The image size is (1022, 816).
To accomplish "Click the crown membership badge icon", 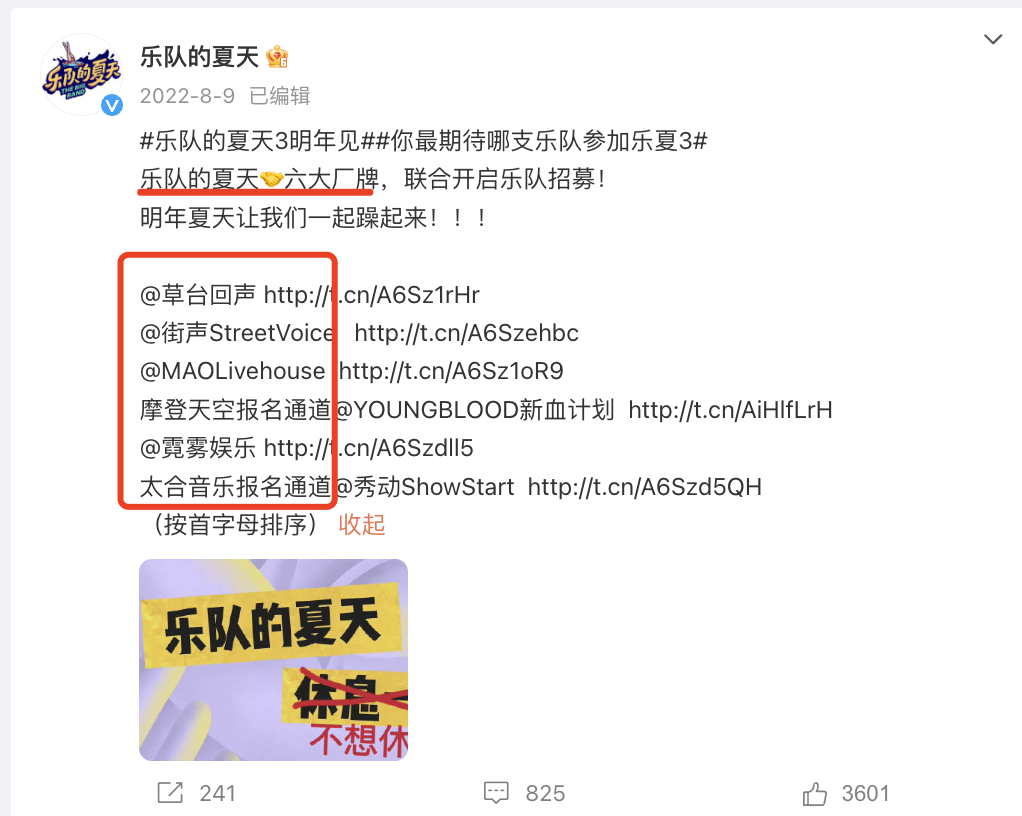I will pos(278,57).
